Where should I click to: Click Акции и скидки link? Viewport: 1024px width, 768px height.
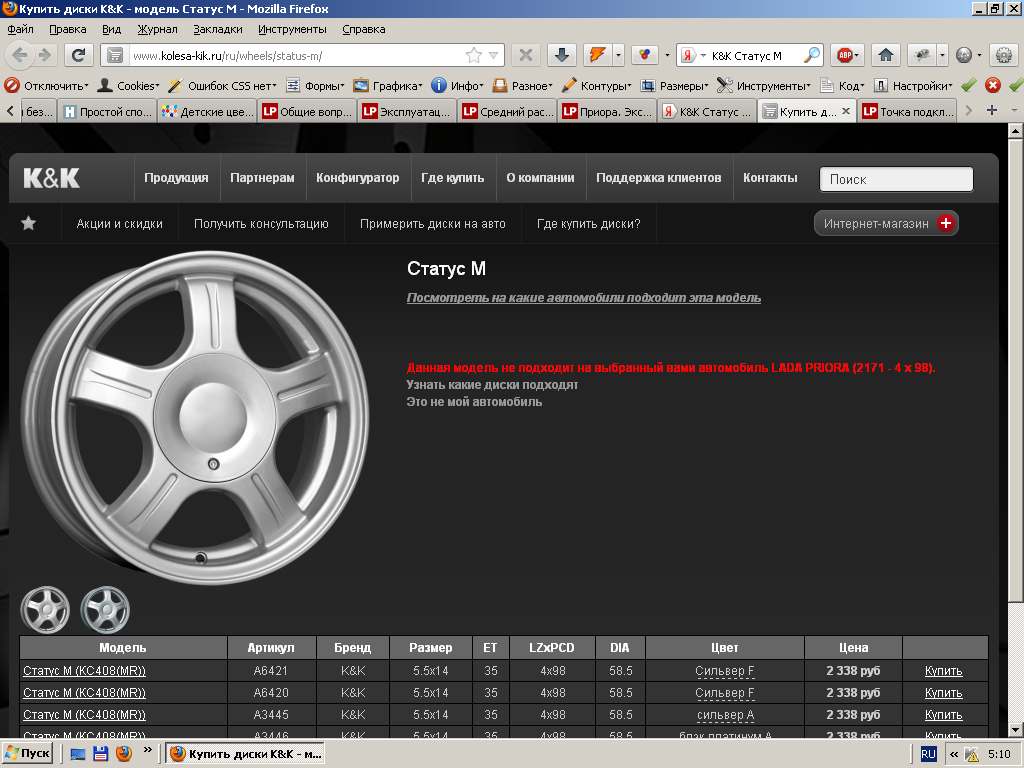click(x=120, y=223)
